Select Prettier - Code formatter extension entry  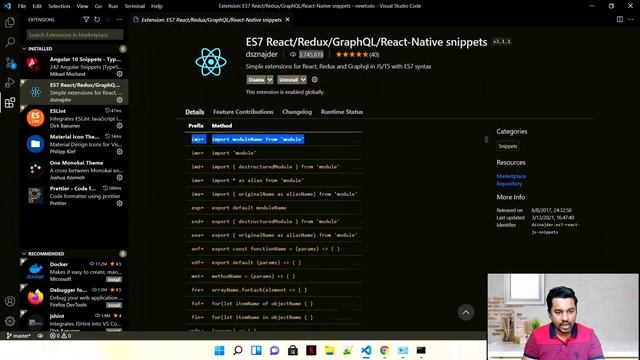[x=74, y=196]
